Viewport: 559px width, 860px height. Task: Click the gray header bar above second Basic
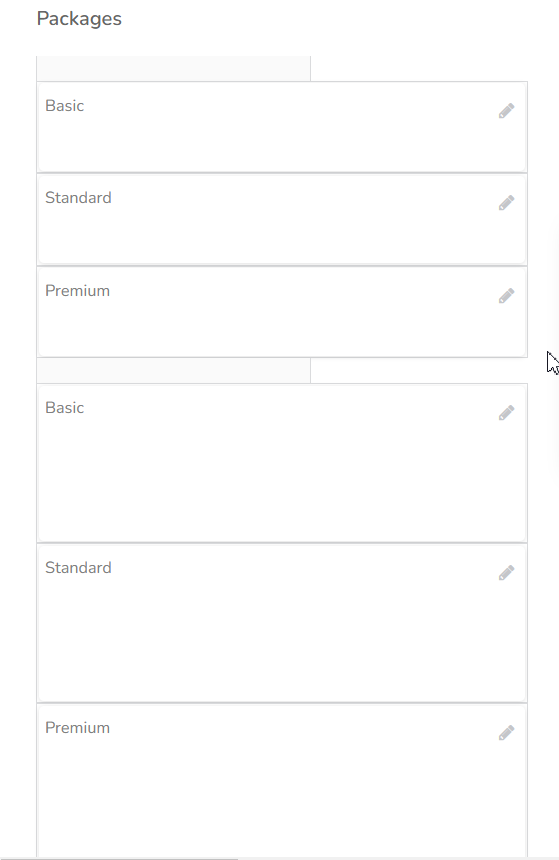coord(173,371)
